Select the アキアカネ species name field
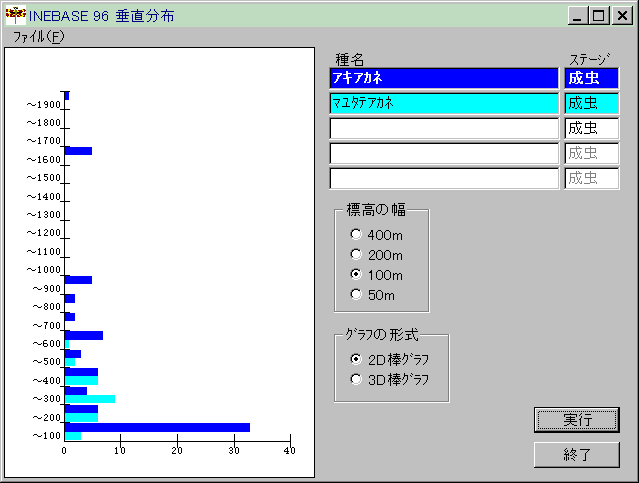639x483 pixels. click(443, 78)
